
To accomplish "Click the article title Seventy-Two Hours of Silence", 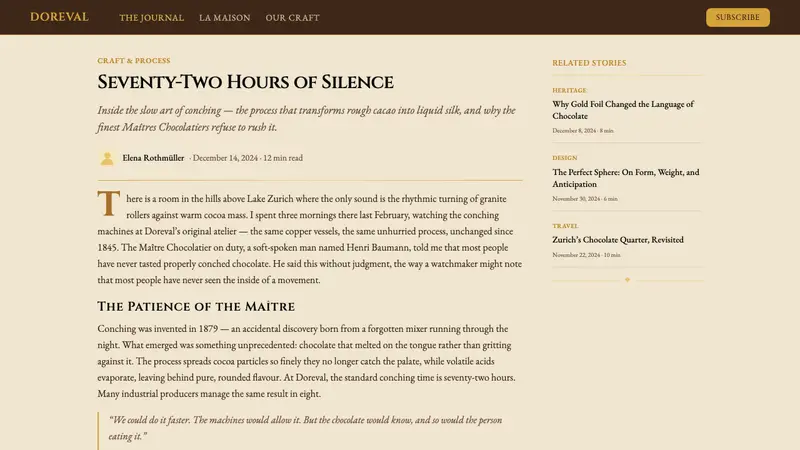I will 245,82.
